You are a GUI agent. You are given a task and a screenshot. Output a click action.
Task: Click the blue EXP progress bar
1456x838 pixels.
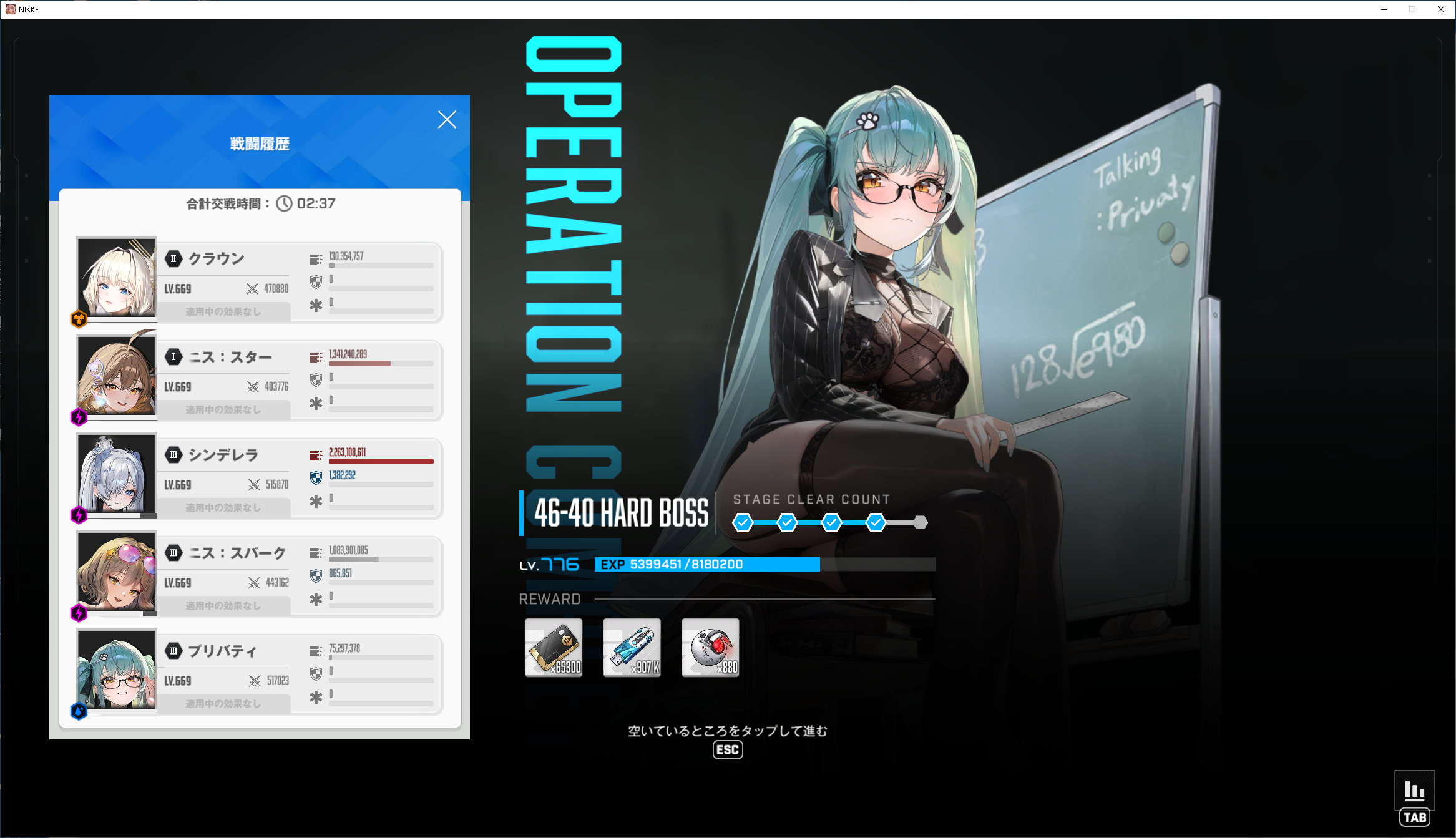click(707, 564)
